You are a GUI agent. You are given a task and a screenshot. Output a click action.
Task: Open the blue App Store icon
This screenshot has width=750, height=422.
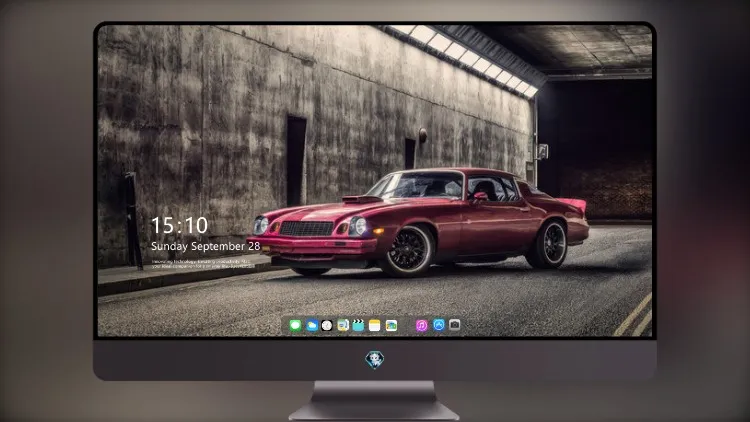pos(439,325)
